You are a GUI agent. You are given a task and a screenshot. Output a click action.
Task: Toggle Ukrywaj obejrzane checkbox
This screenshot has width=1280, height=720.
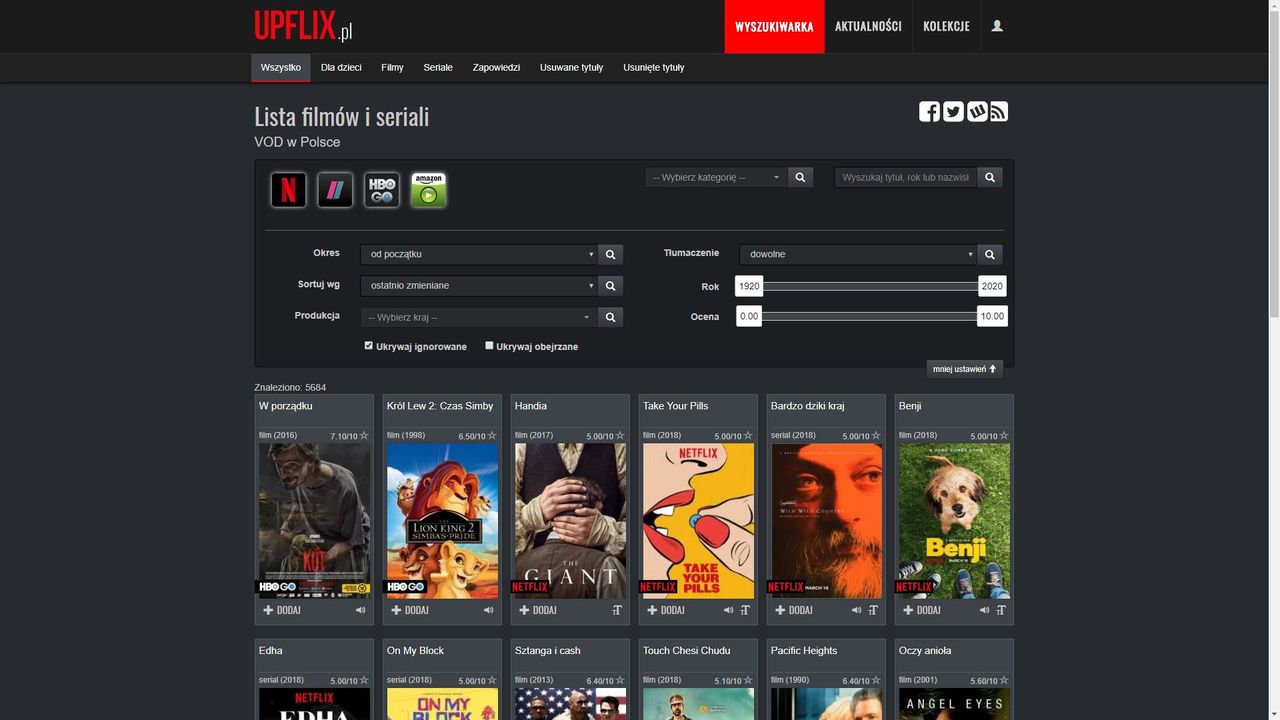coord(489,345)
